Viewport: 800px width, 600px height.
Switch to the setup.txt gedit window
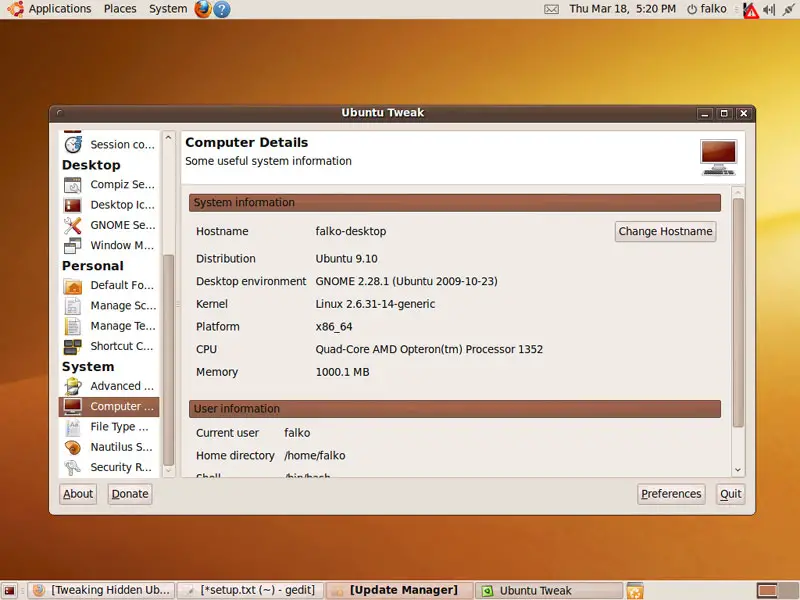pyautogui.click(x=251, y=590)
